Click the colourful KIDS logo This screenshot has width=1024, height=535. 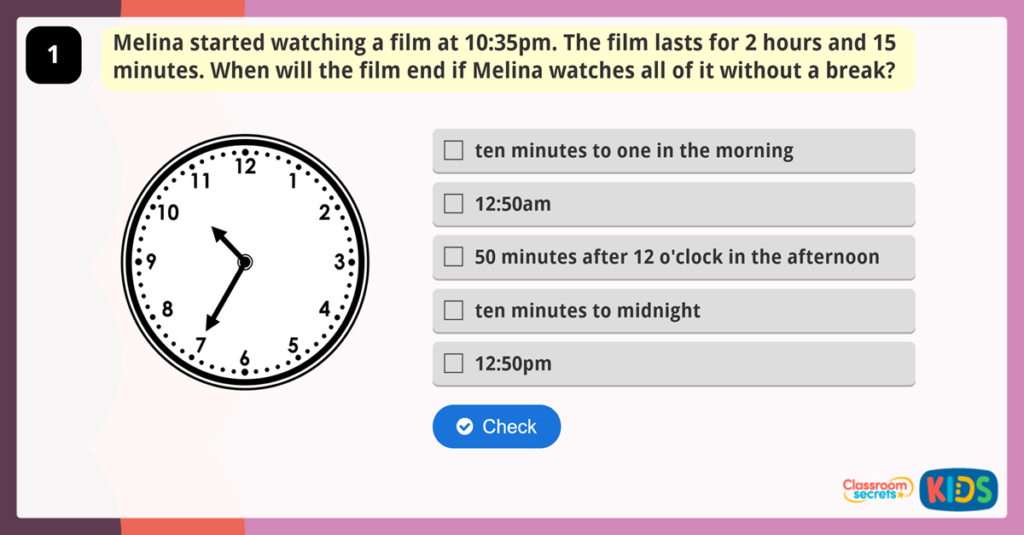click(x=958, y=489)
